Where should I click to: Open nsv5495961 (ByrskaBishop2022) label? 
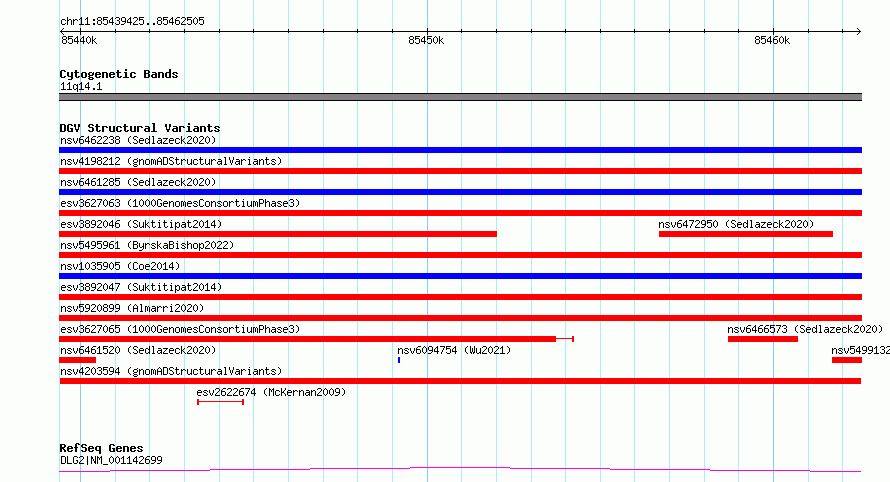click(147, 245)
